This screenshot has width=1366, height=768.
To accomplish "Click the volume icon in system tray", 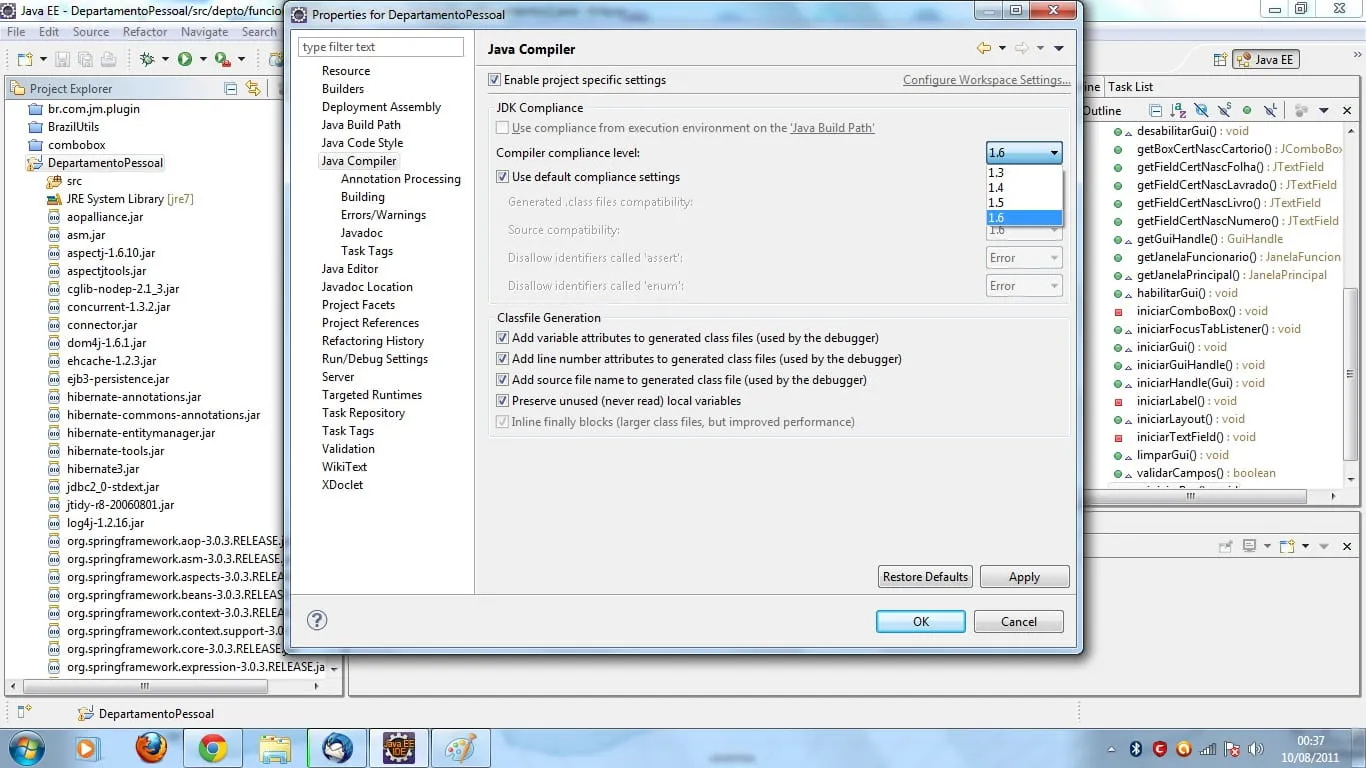I will (1255, 749).
